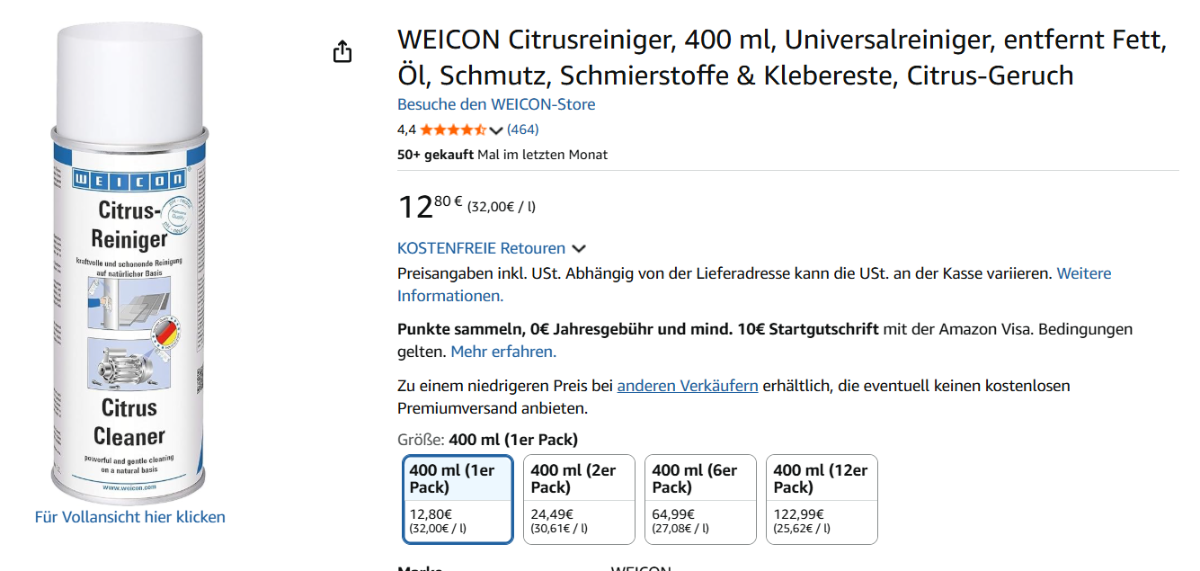Click the WEICON Citrusreiniger product title

pyautogui.click(x=781, y=57)
